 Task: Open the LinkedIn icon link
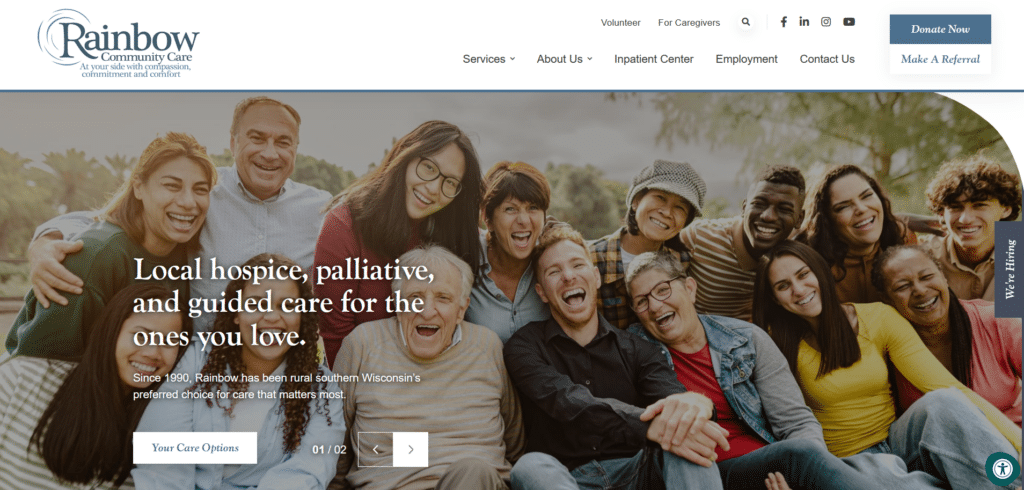click(804, 22)
